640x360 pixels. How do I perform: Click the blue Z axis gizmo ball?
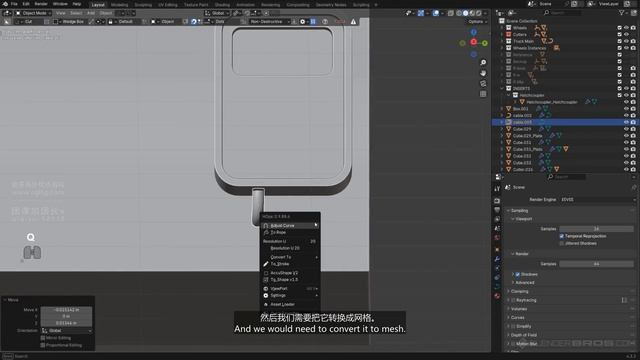point(473,32)
